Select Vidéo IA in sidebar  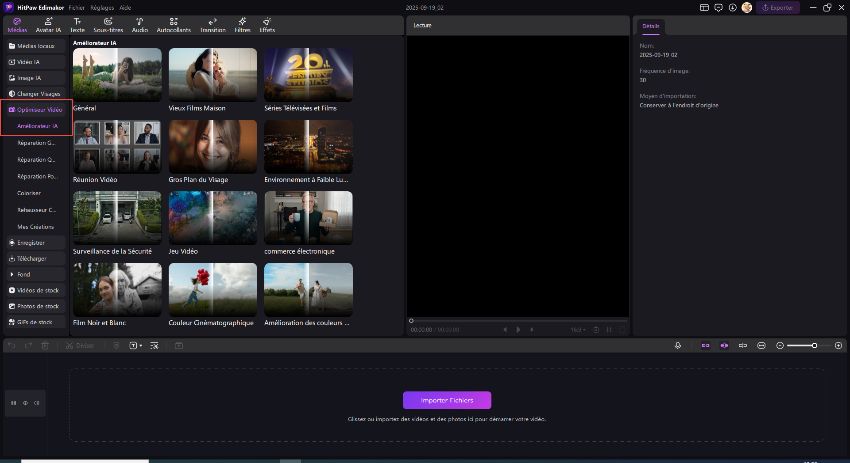click(36, 62)
